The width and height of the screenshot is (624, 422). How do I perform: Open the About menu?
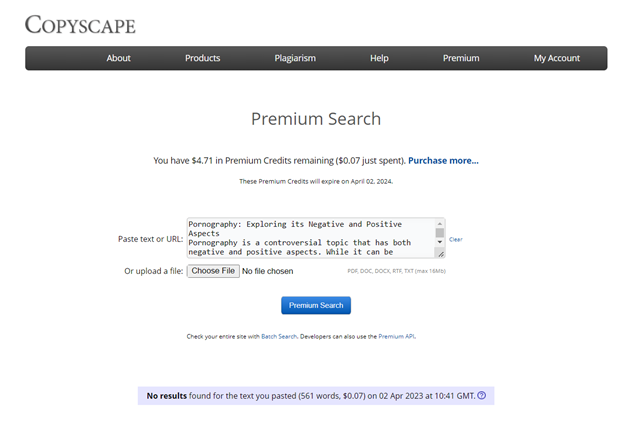click(118, 58)
